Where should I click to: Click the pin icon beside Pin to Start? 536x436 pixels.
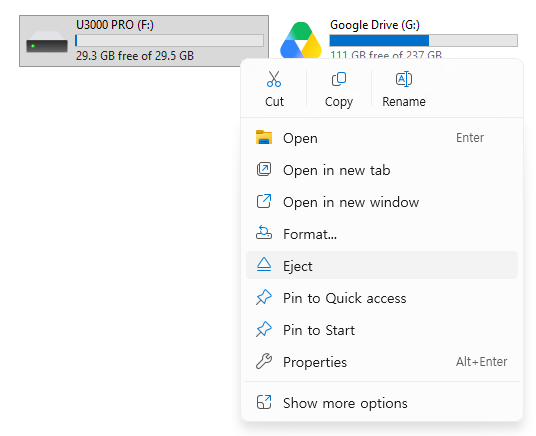[x=264, y=329]
